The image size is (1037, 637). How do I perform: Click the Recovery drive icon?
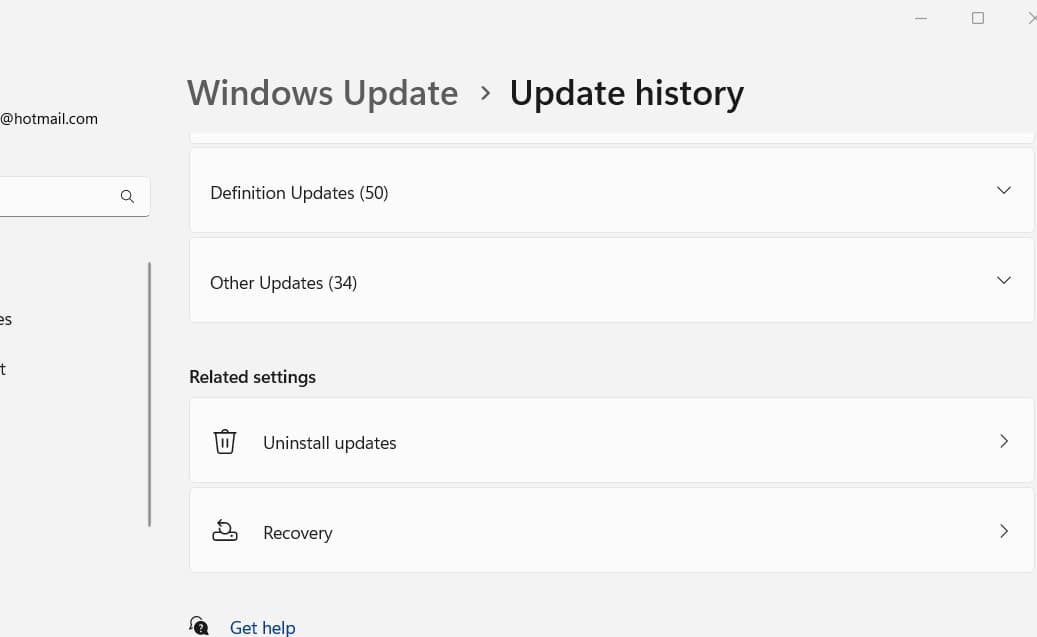[225, 532]
